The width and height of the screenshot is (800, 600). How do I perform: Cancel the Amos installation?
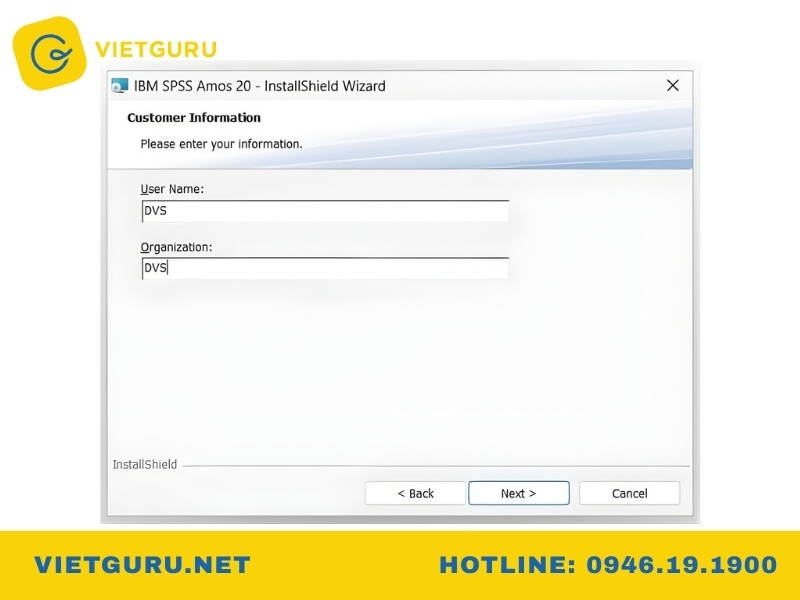pyautogui.click(x=629, y=493)
